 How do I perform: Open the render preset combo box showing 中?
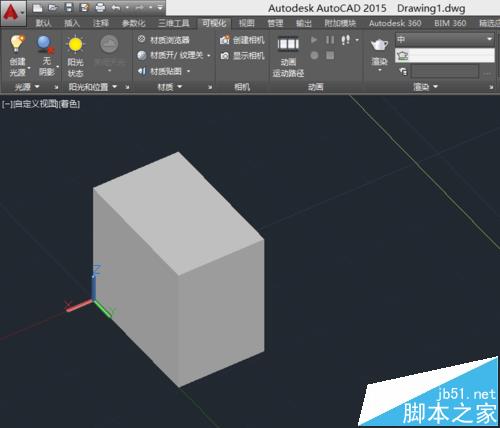(445, 40)
